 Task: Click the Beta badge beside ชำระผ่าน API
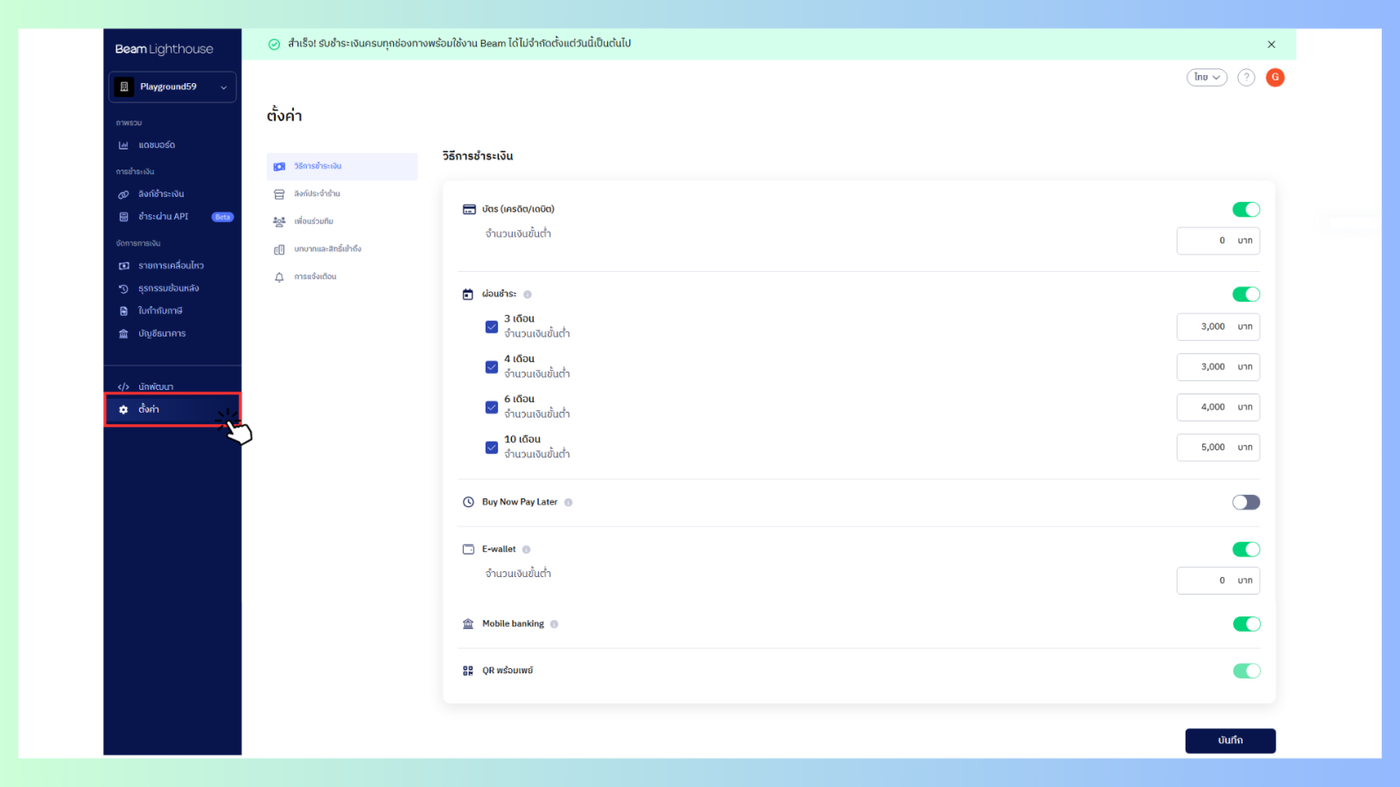(222, 217)
